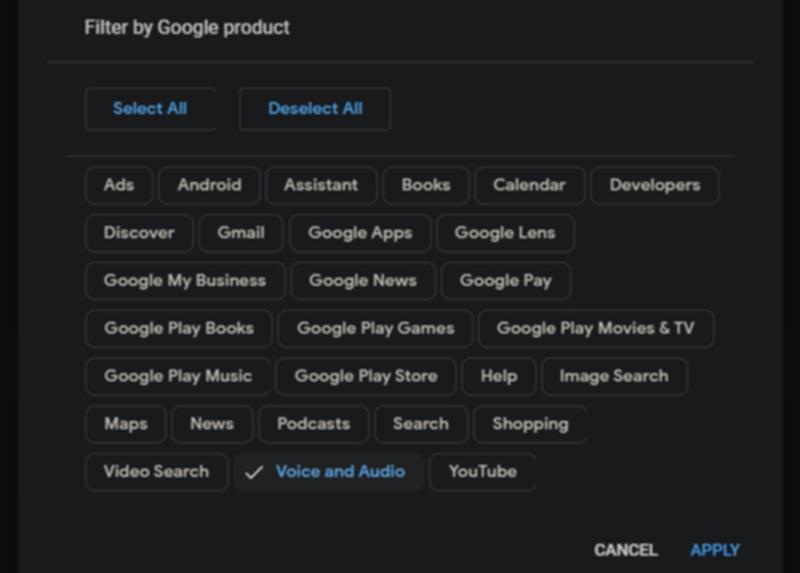Screen dimensions: 800x573
Task: Select the Android product chip
Action: point(209,185)
